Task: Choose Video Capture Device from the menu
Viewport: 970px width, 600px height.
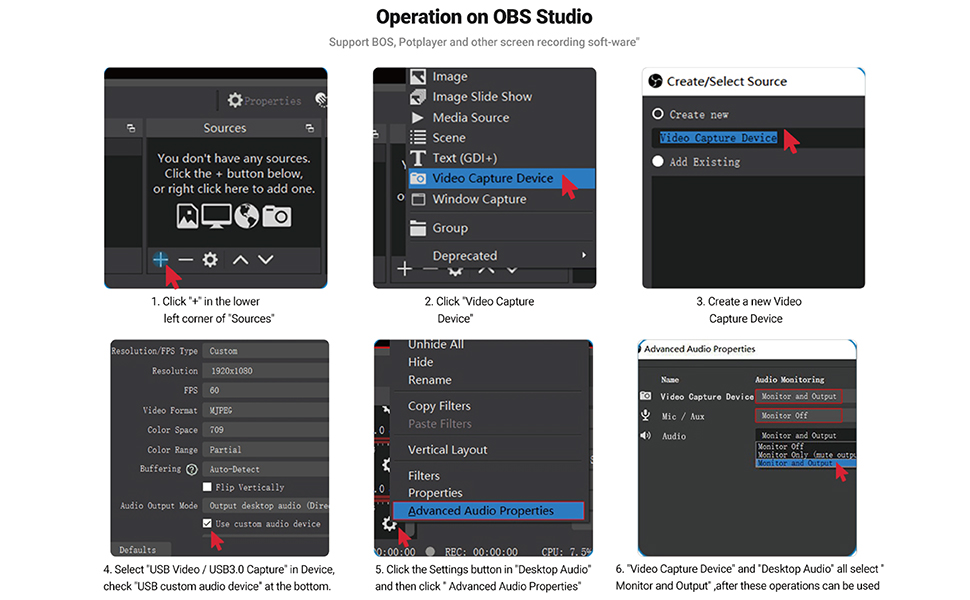Action: (492, 178)
